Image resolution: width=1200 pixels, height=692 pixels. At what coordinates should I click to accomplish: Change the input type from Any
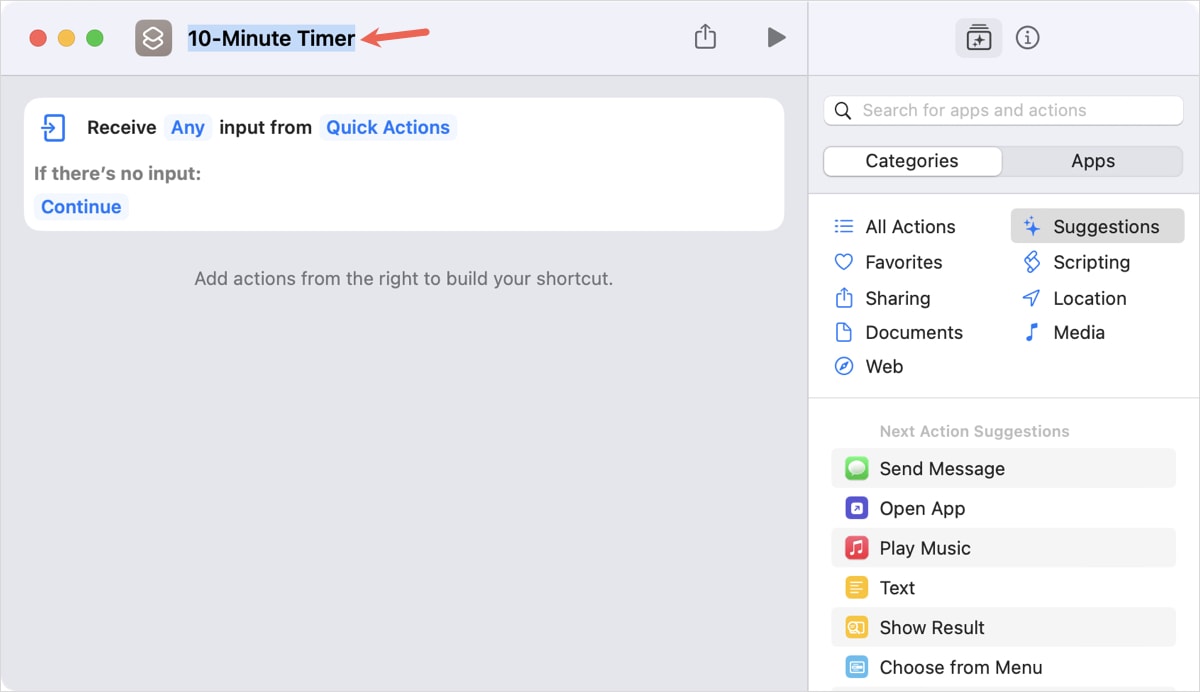188,127
